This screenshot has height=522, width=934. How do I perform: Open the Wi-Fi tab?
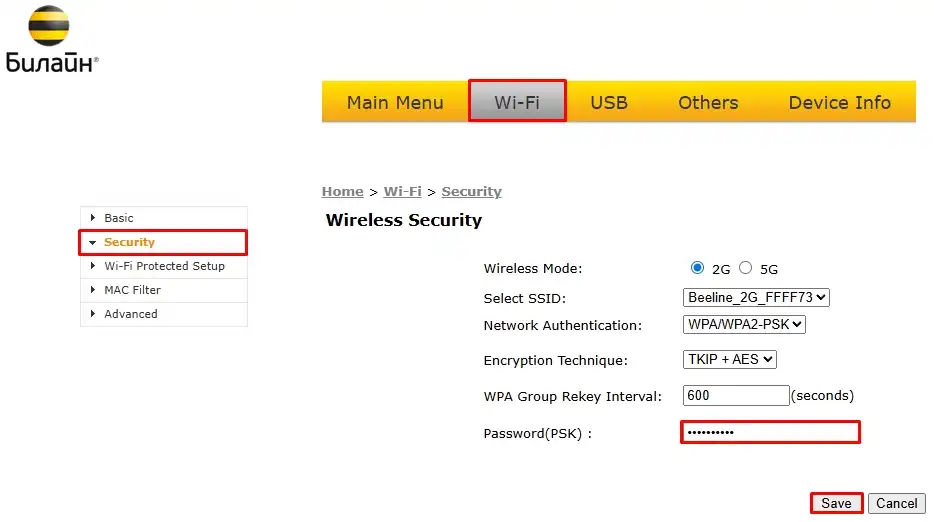coord(517,102)
